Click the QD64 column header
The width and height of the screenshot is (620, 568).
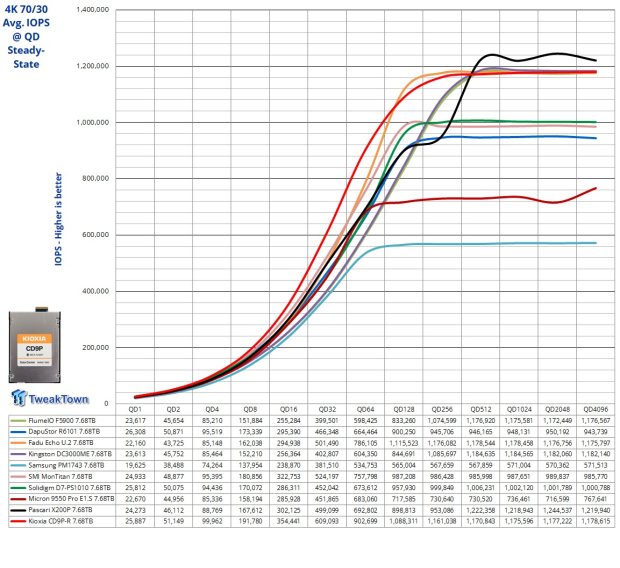[x=365, y=409]
